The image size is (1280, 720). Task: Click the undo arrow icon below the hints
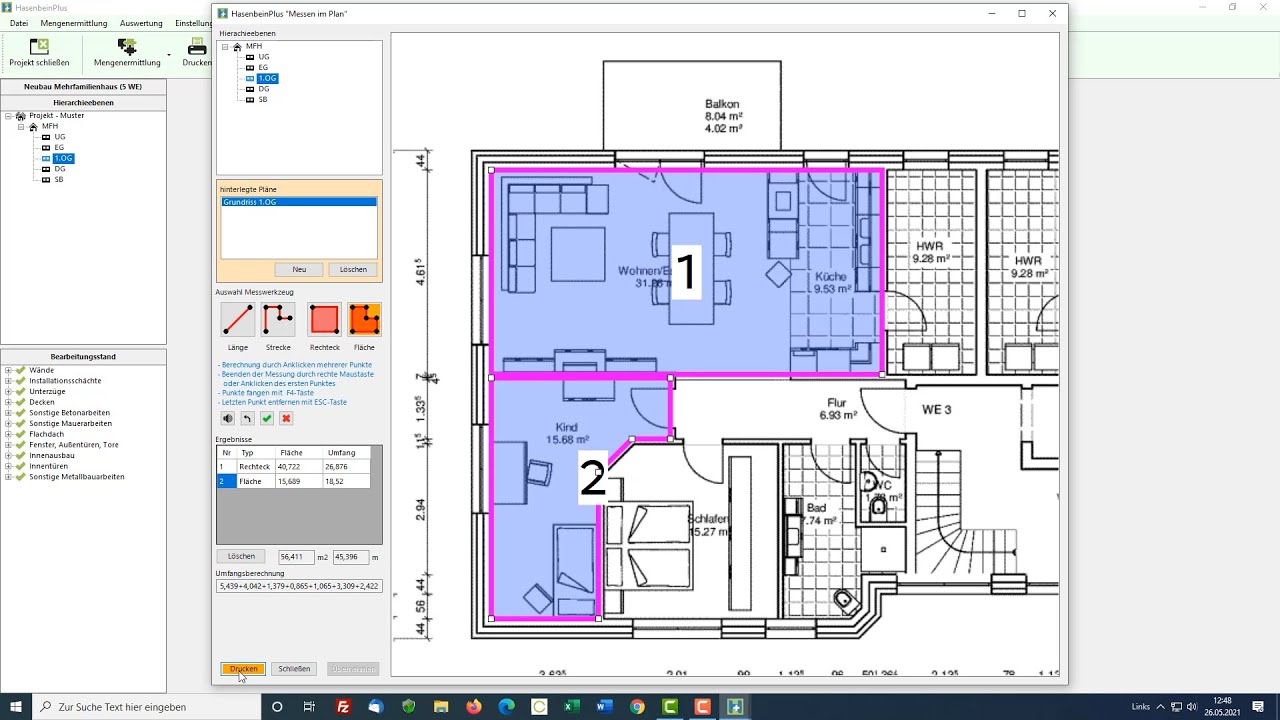click(247, 418)
